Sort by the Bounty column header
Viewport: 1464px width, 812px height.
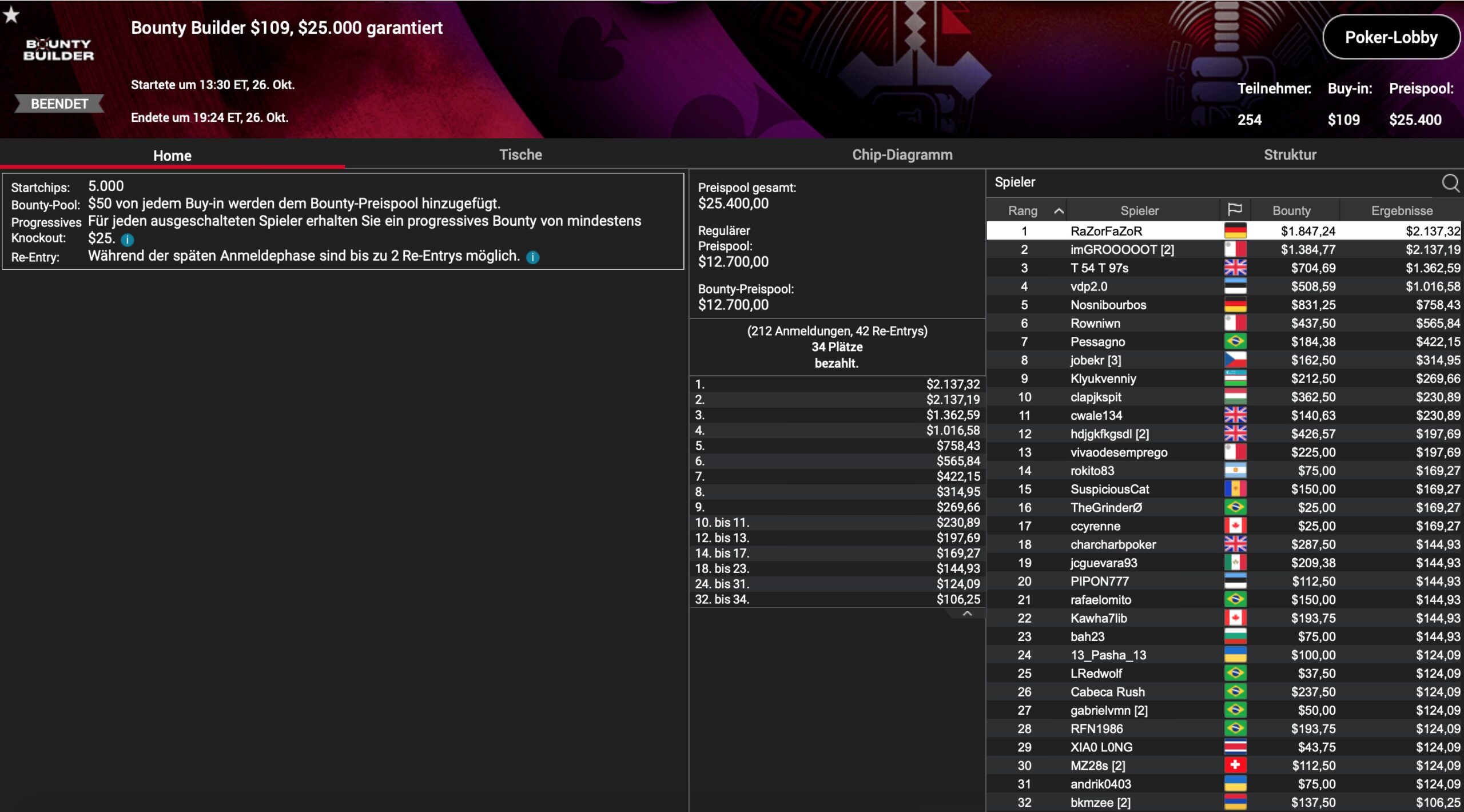1291,210
